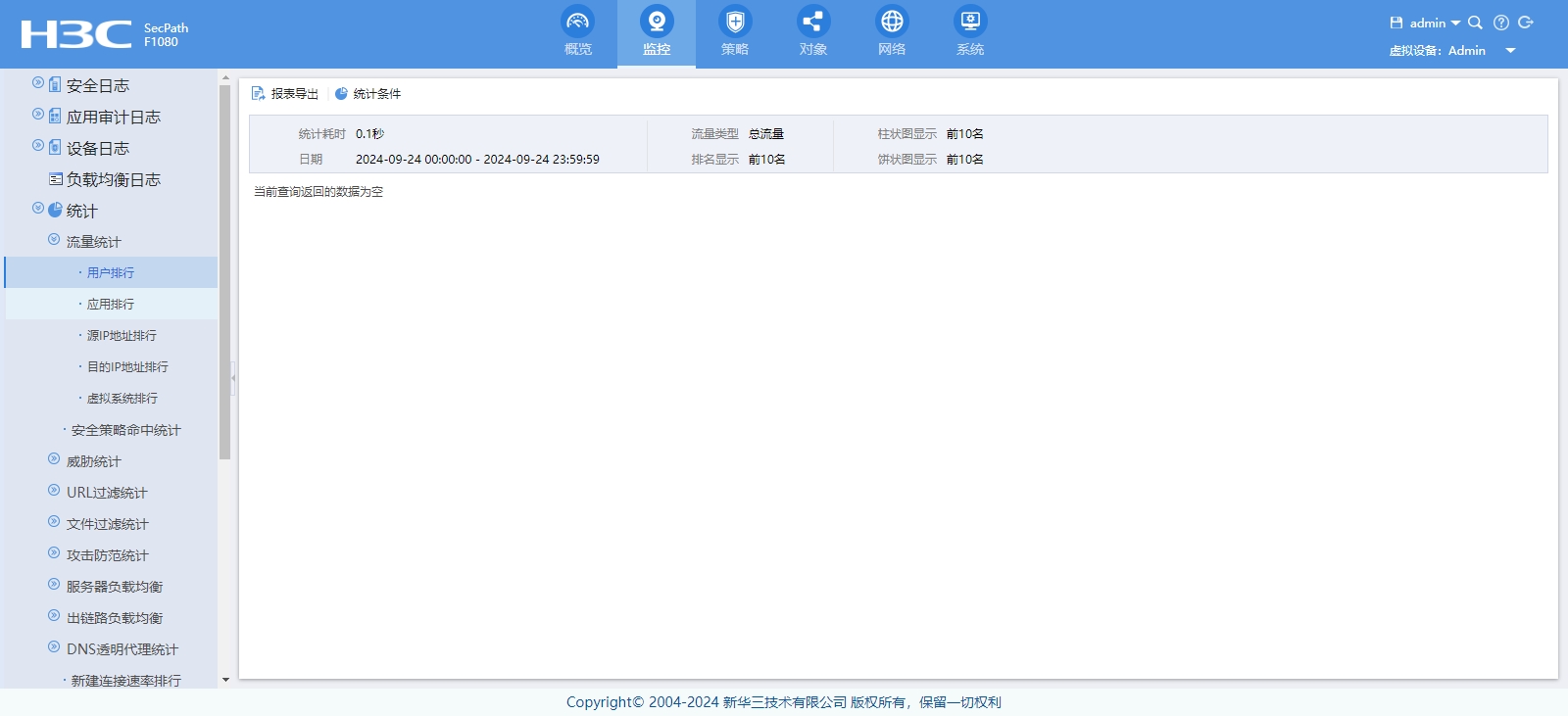The width and height of the screenshot is (1568, 716).
Task: Collapse the 流量统计 subtree
Action: (x=54, y=240)
